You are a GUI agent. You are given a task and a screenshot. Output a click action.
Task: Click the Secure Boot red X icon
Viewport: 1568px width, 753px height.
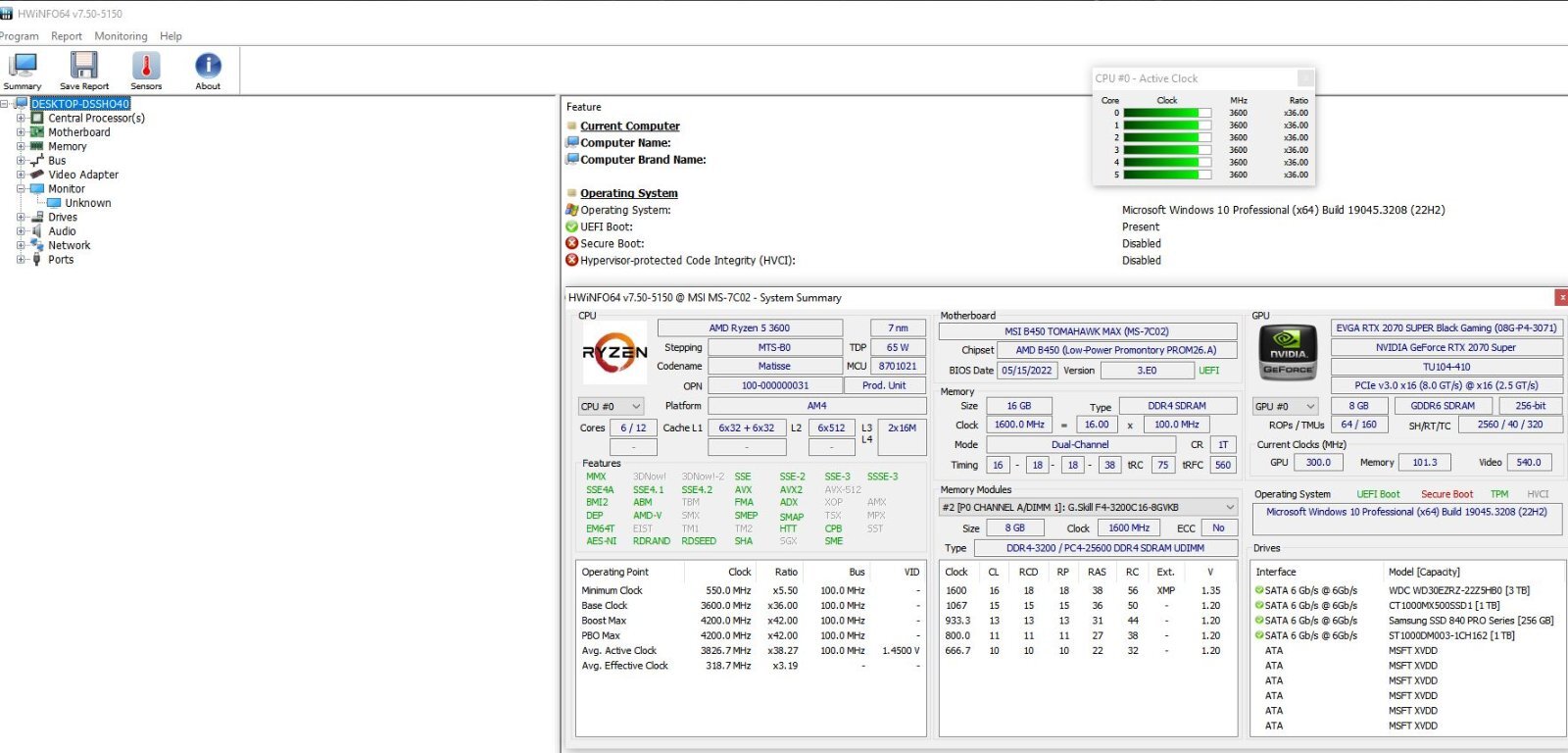(572, 243)
